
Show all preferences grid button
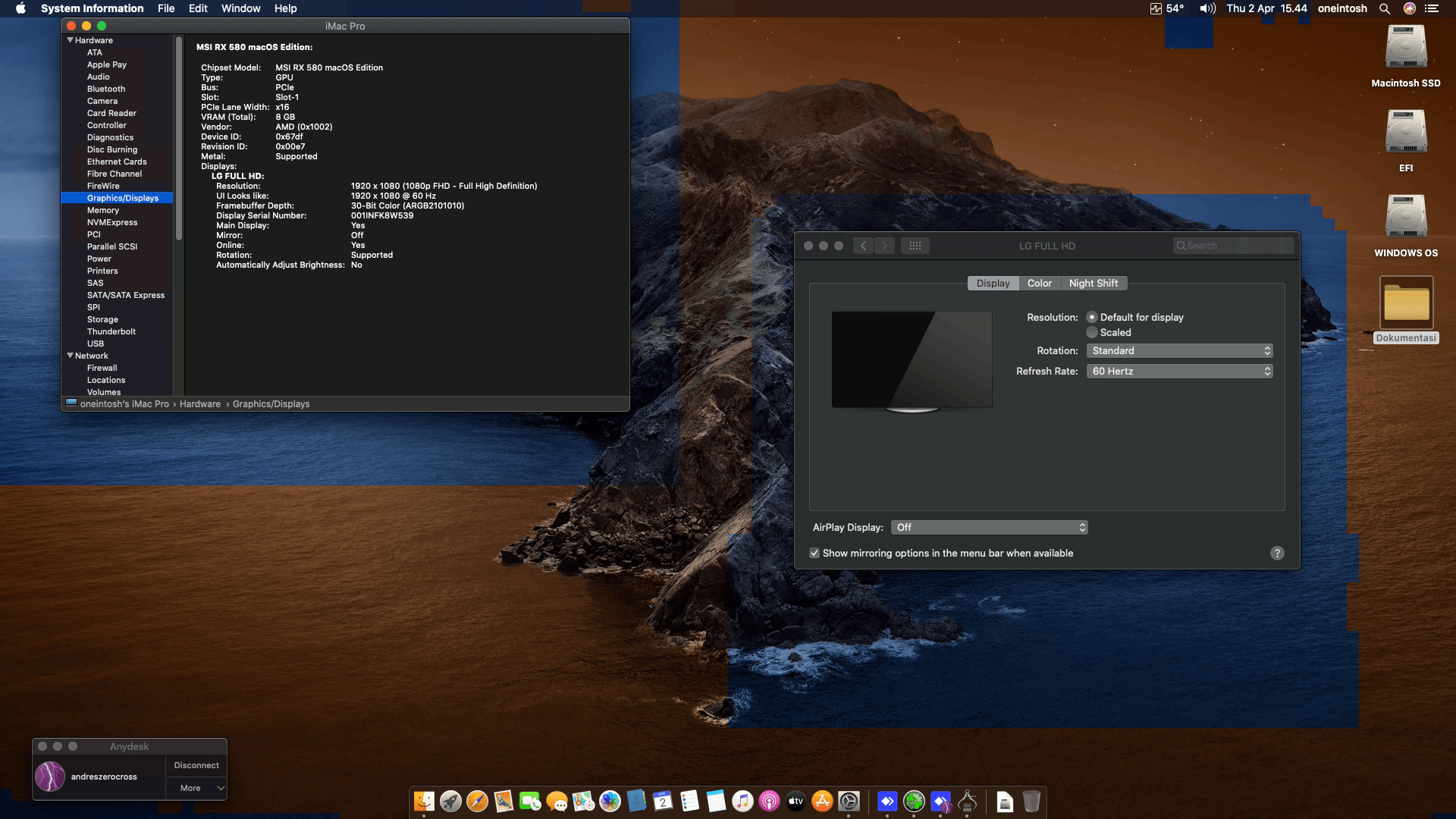pos(915,246)
